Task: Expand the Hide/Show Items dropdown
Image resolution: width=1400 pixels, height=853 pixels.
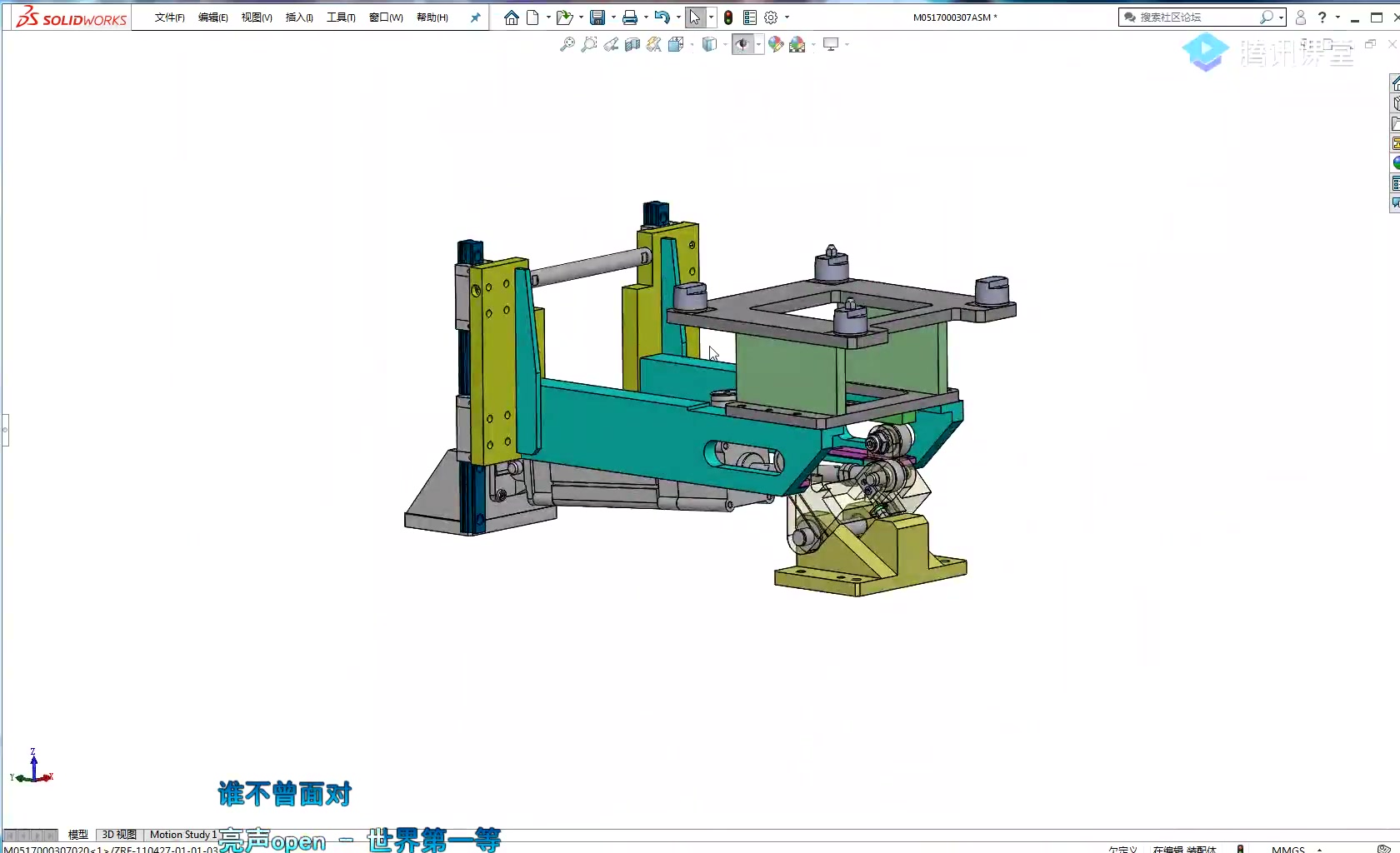Action: point(758,44)
